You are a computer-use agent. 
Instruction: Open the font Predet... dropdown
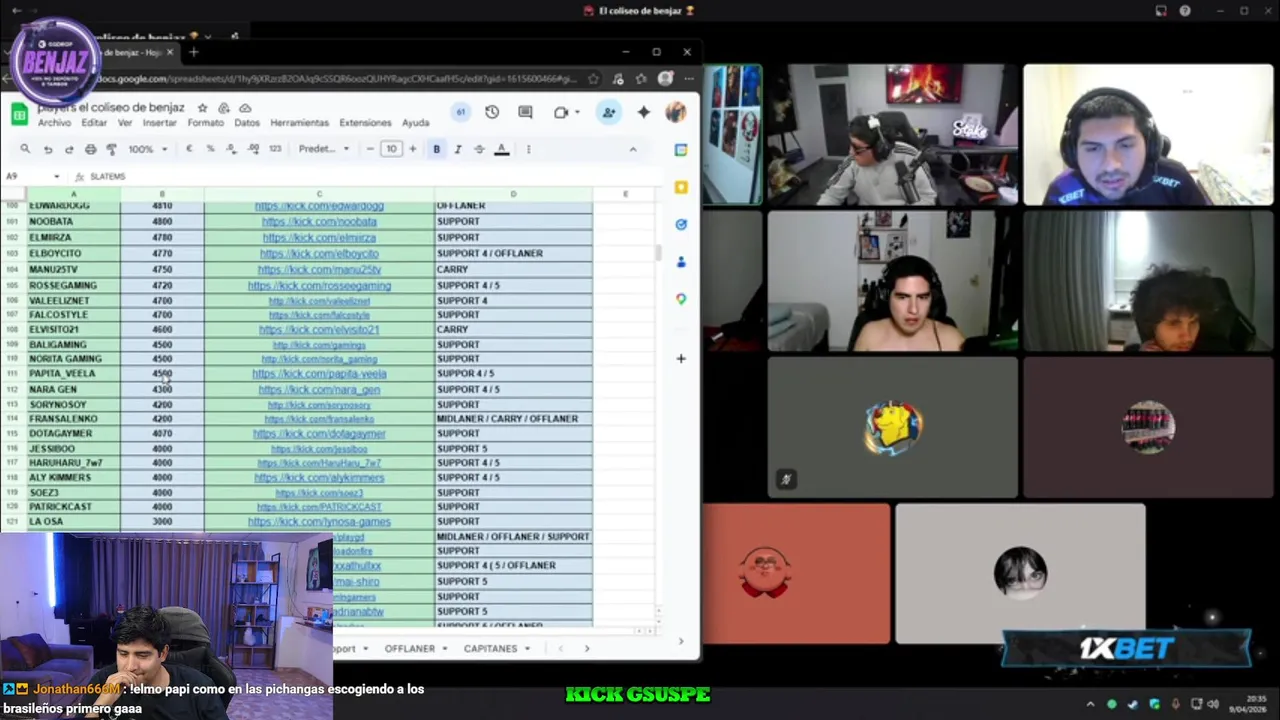click(x=324, y=149)
